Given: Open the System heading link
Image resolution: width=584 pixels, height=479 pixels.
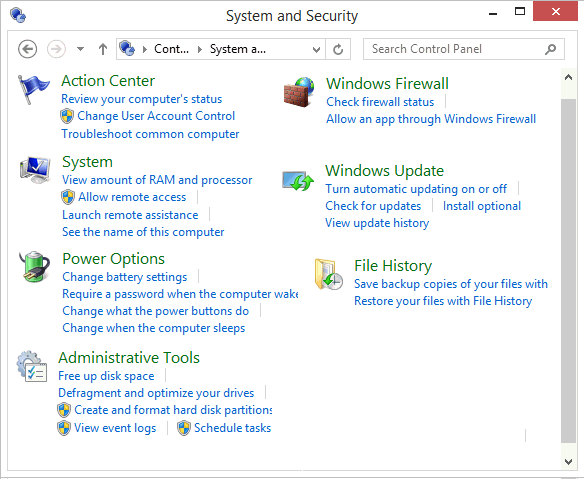Looking at the screenshot, I should 88,162.
